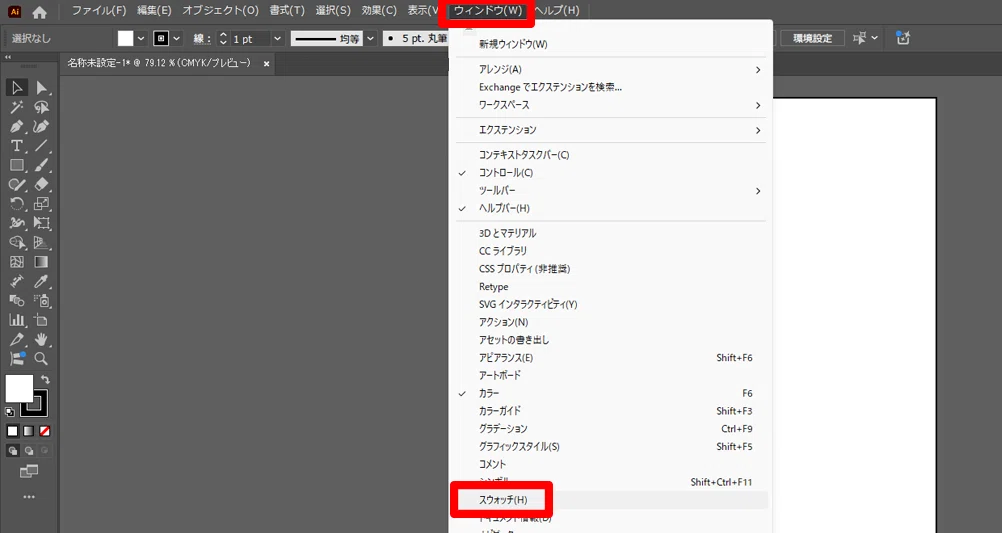Click the fill swatch in control bar
This screenshot has height=533, width=1002.
click(x=125, y=38)
